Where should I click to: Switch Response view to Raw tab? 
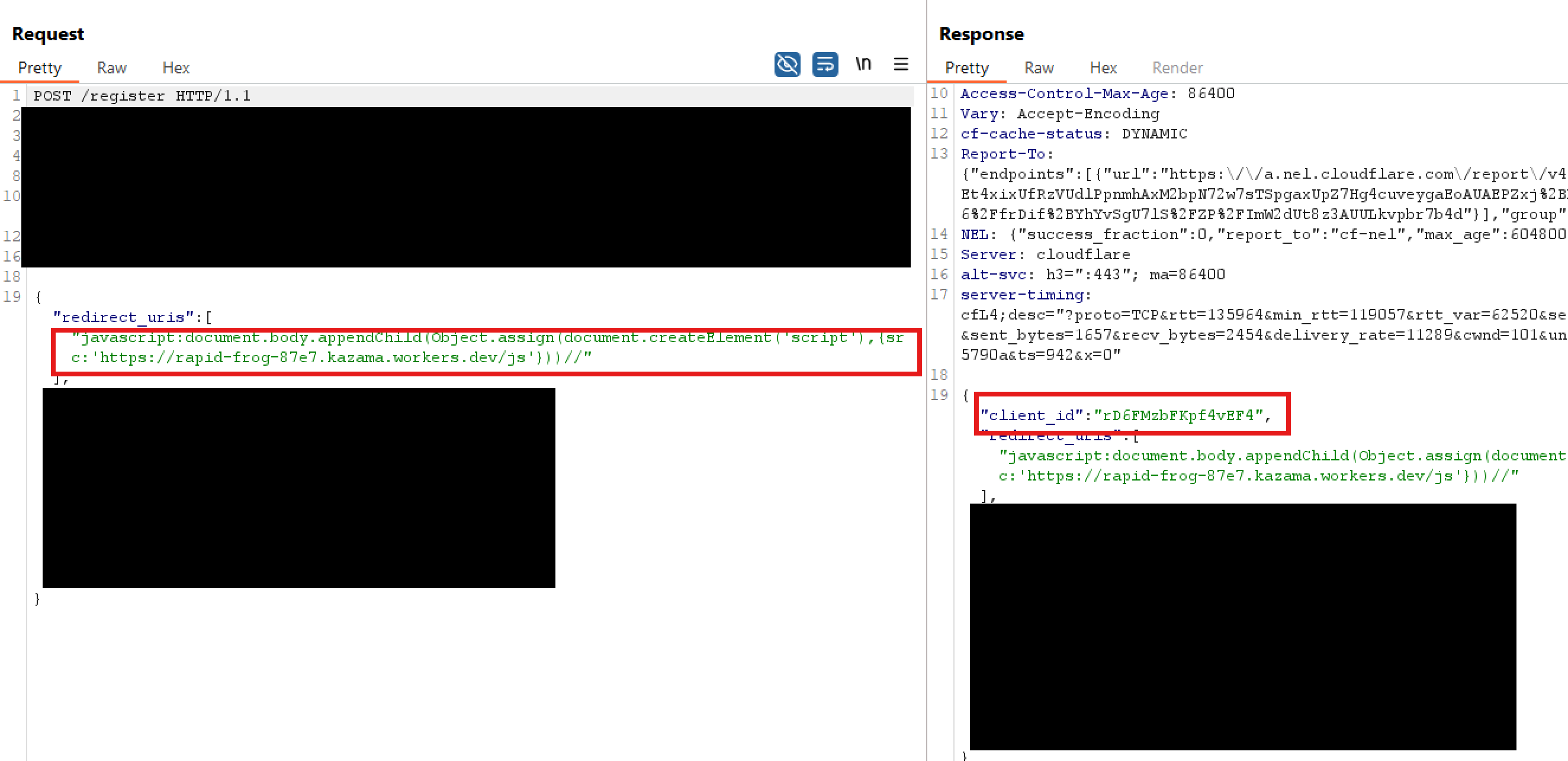pyautogui.click(x=1039, y=67)
